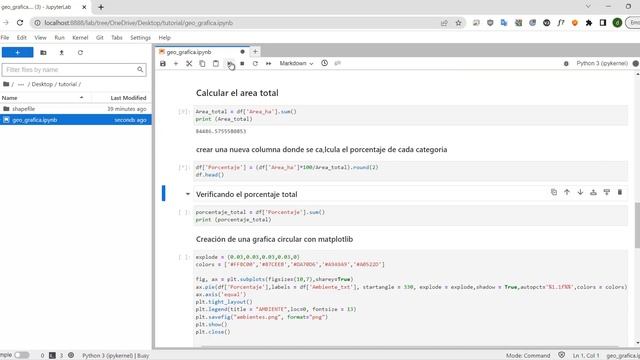Open the Tabs menu
Image resolution: width=640 pixels, height=360 pixels.
pyautogui.click(x=117, y=38)
